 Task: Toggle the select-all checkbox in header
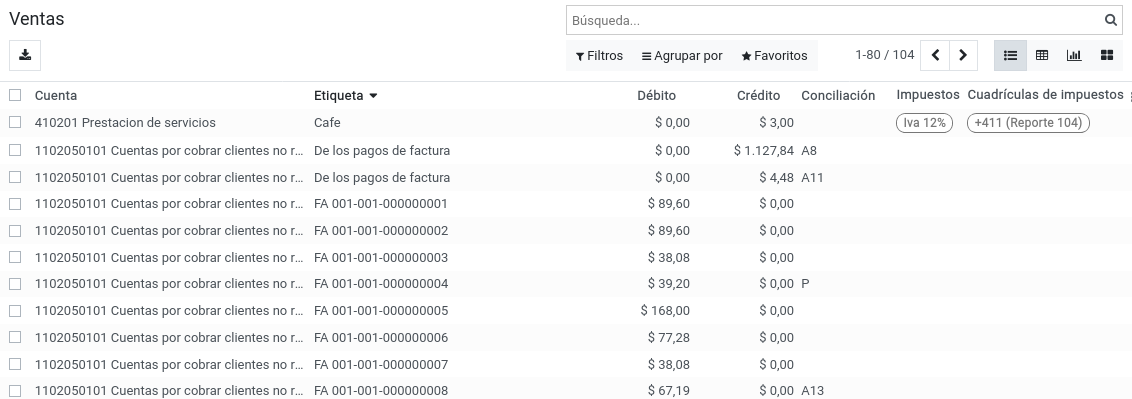pos(15,95)
